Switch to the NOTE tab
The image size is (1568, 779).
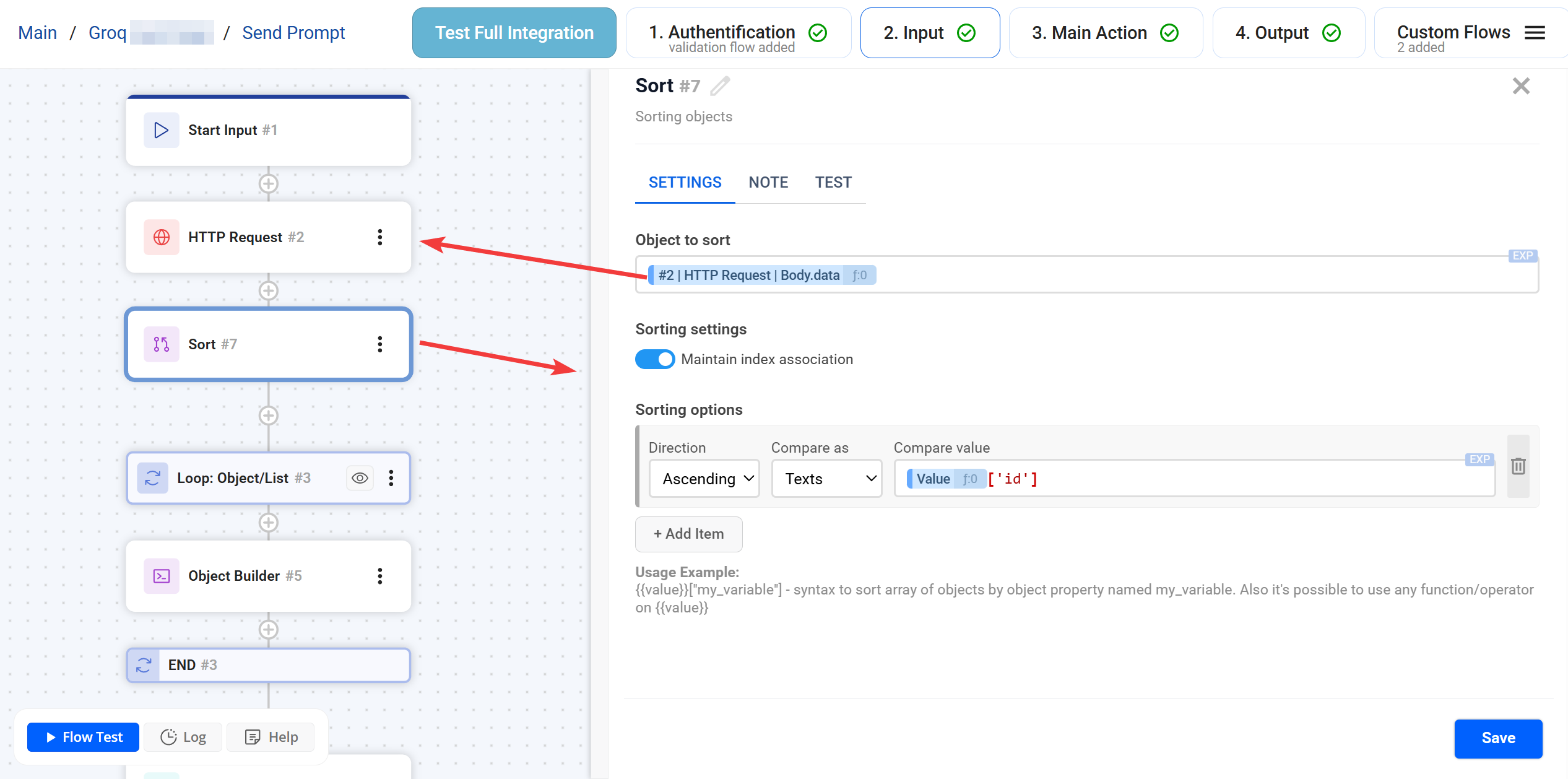coord(768,182)
